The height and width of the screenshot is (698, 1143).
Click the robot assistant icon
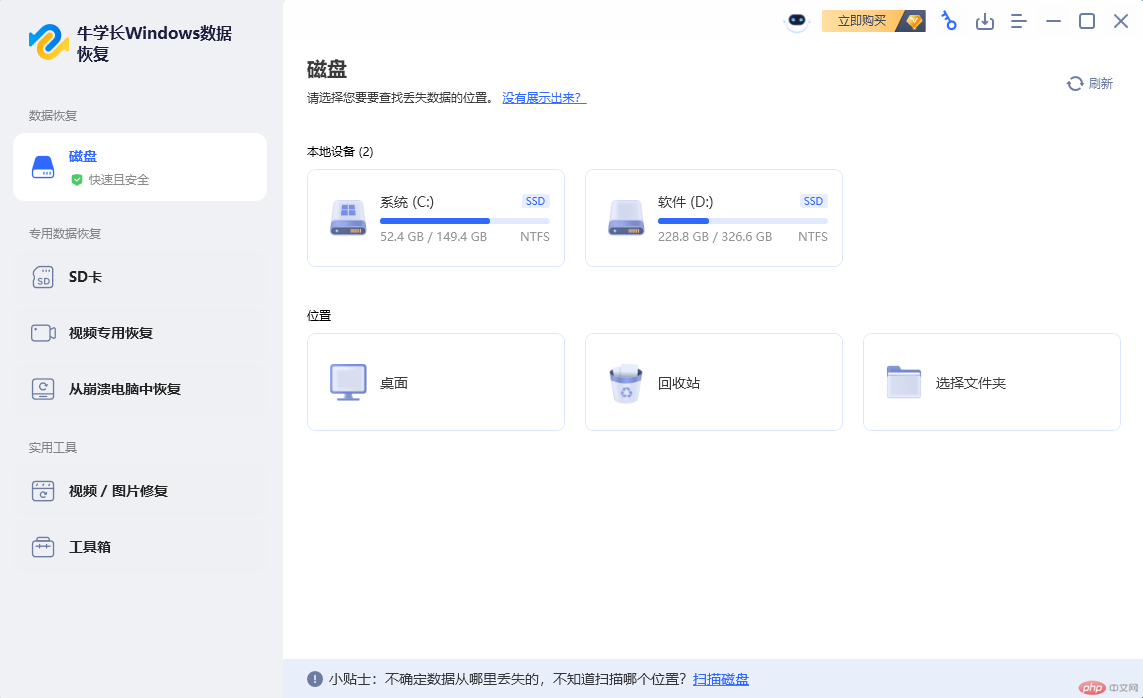796,22
